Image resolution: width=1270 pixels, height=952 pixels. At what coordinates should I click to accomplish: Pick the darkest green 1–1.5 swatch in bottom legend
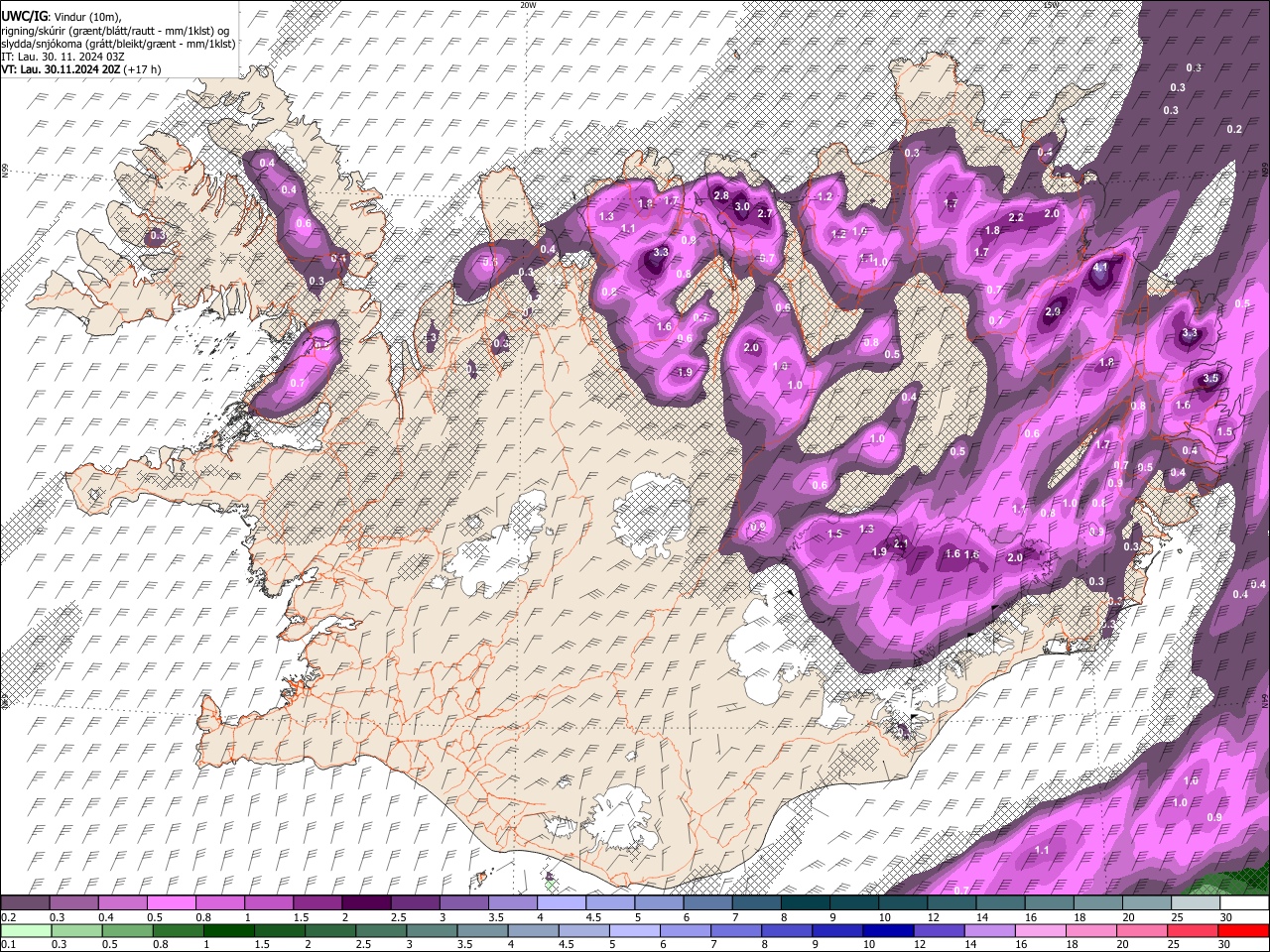[227, 930]
